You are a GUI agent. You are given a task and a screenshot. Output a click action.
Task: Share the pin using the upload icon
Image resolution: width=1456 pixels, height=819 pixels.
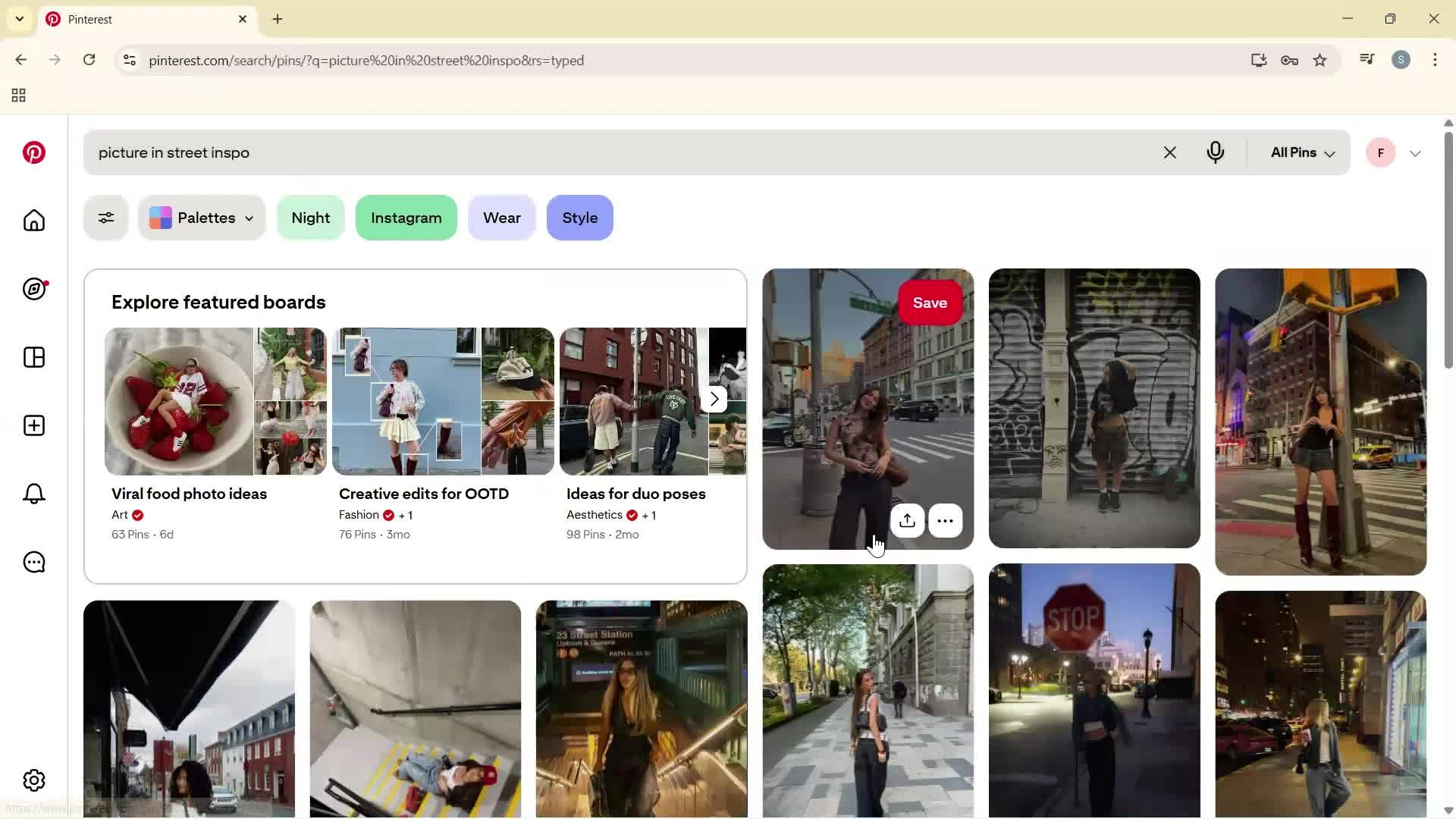point(907,520)
